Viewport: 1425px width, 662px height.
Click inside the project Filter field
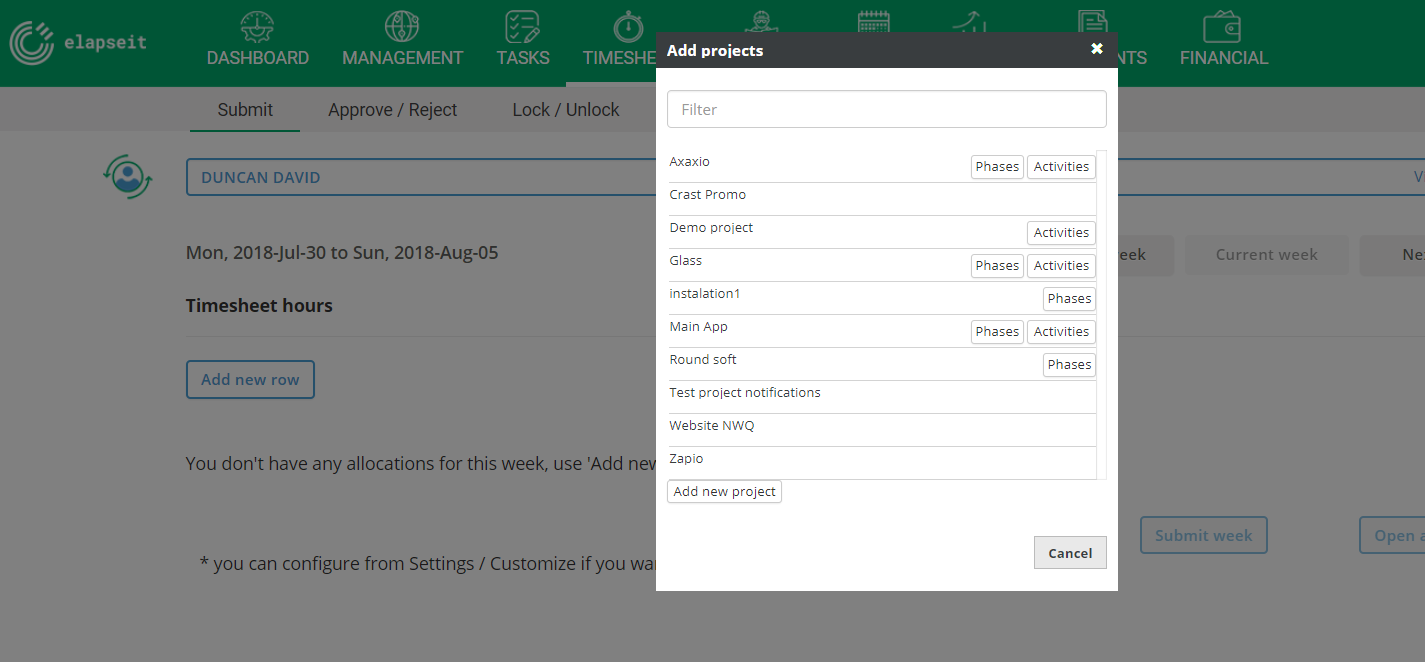tap(886, 109)
